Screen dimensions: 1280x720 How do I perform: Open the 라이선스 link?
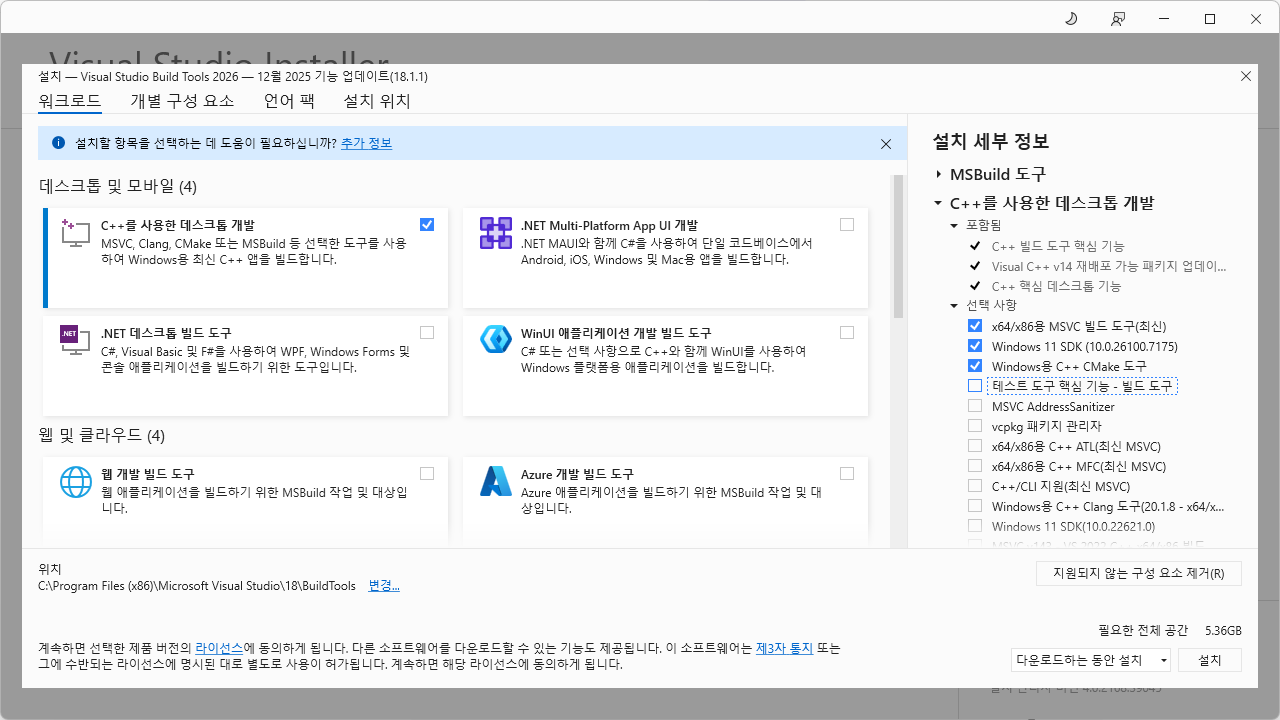click(219, 647)
